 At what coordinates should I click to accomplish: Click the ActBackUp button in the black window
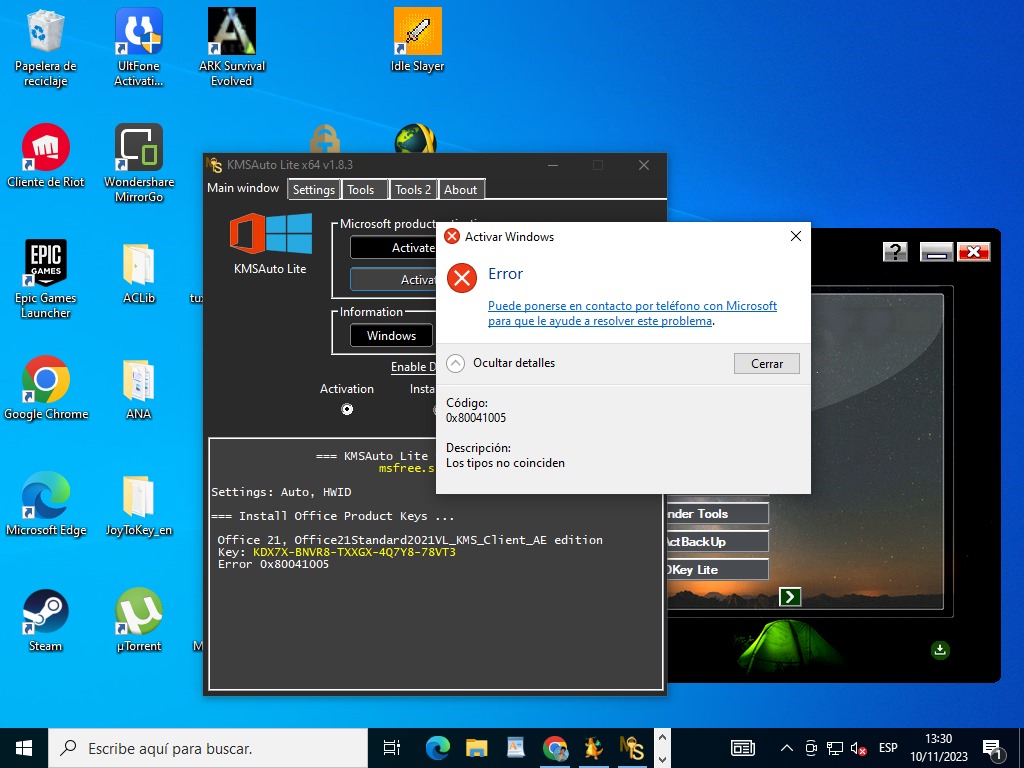tap(717, 541)
